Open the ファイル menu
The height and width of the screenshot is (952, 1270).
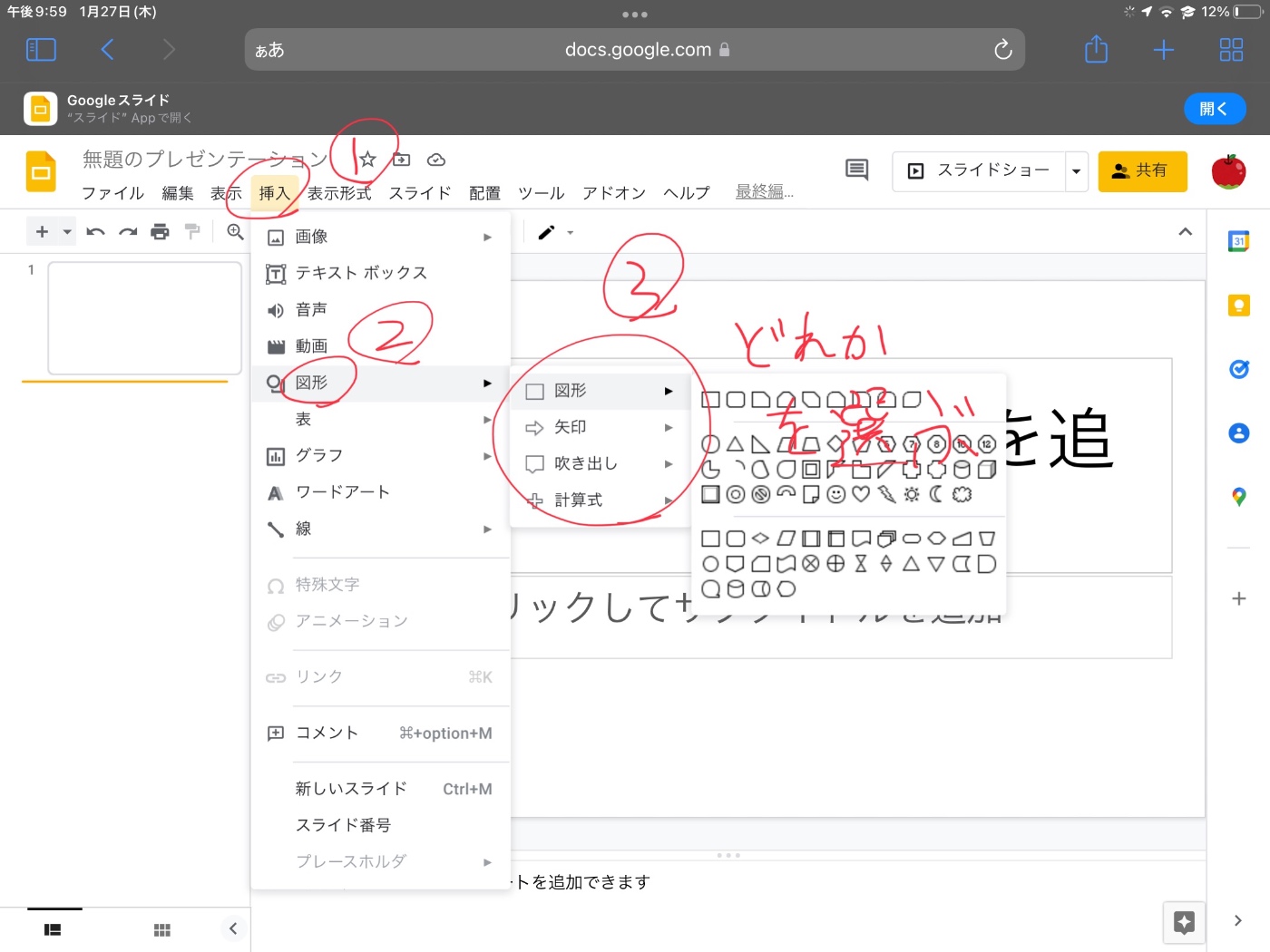[113, 193]
